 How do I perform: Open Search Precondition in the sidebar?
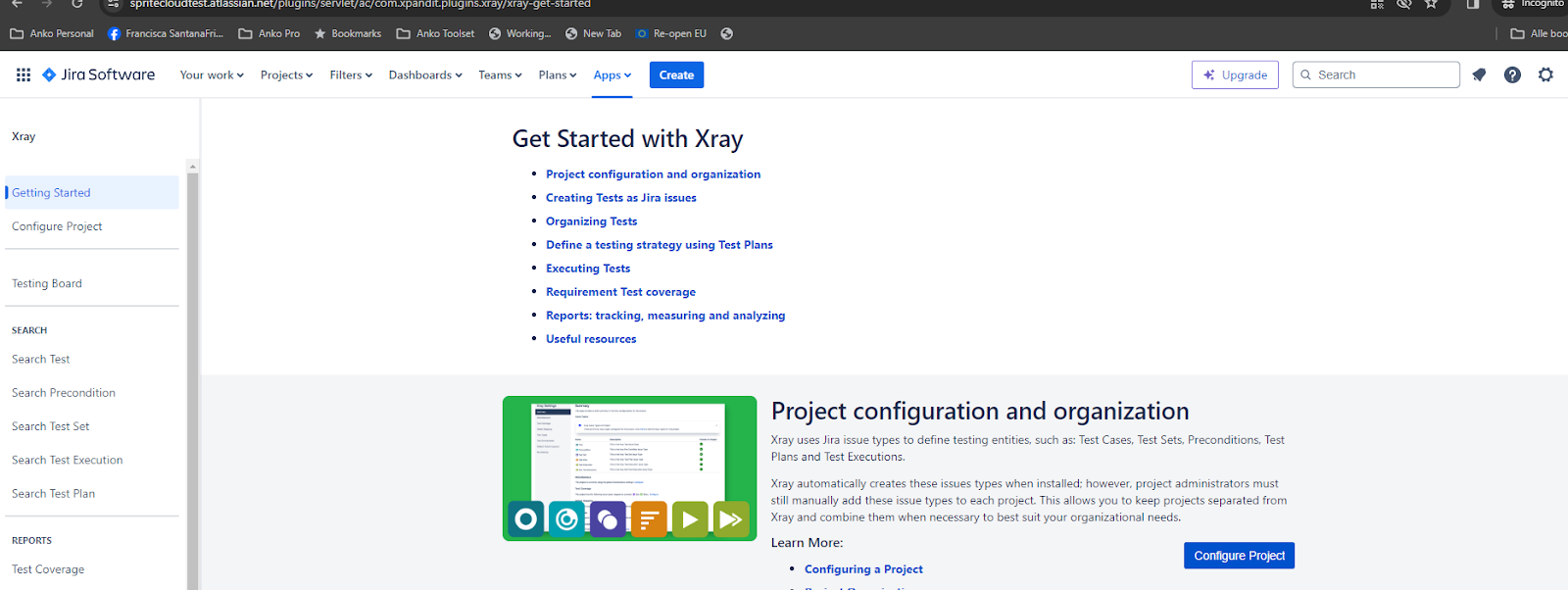click(x=64, y=393)
